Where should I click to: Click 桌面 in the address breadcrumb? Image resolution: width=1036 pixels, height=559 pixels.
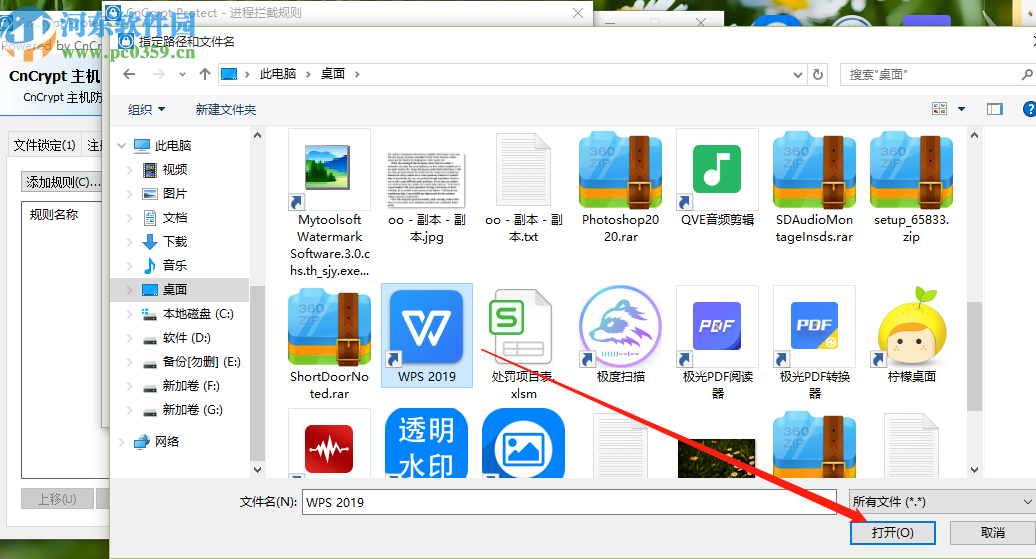click(x=333, y=74)
